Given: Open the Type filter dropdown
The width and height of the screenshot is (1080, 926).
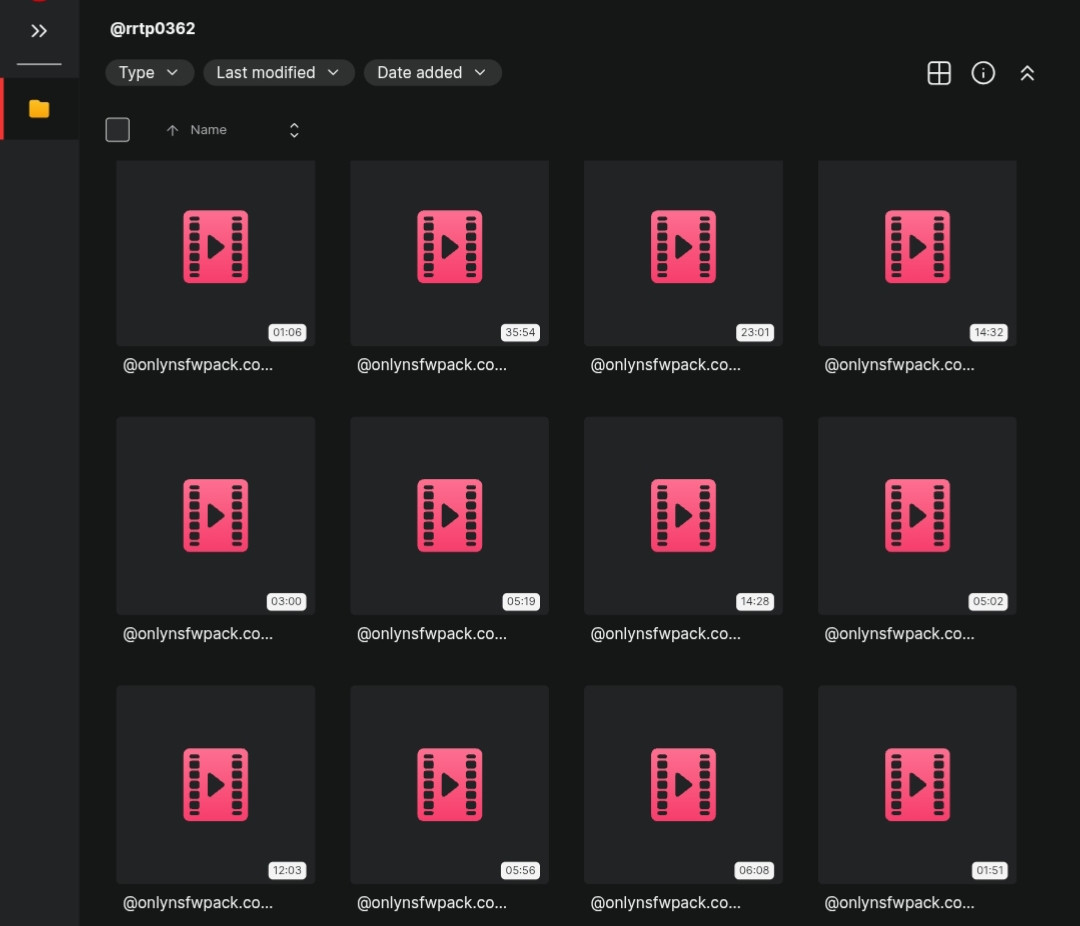Looking at the screenshot, I should point(149,72).
